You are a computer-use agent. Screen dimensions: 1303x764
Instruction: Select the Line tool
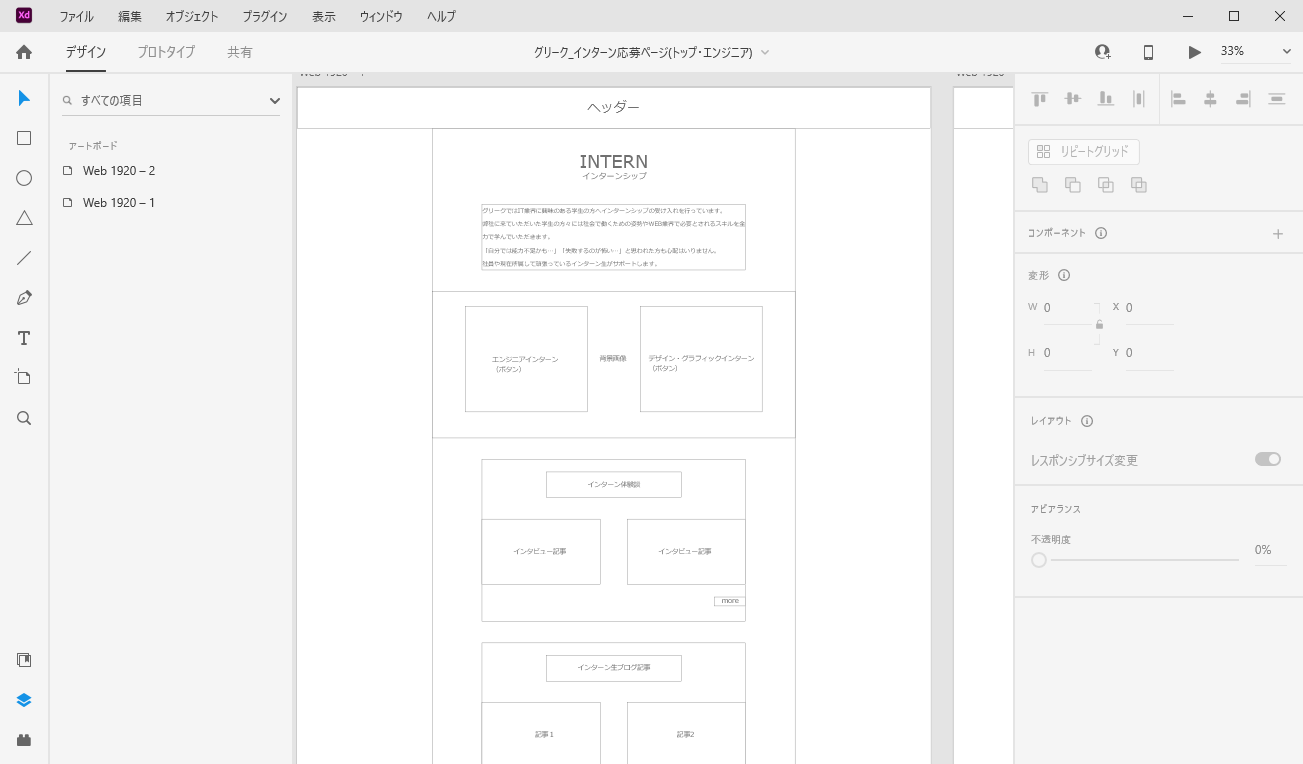(x=24, y=258)
